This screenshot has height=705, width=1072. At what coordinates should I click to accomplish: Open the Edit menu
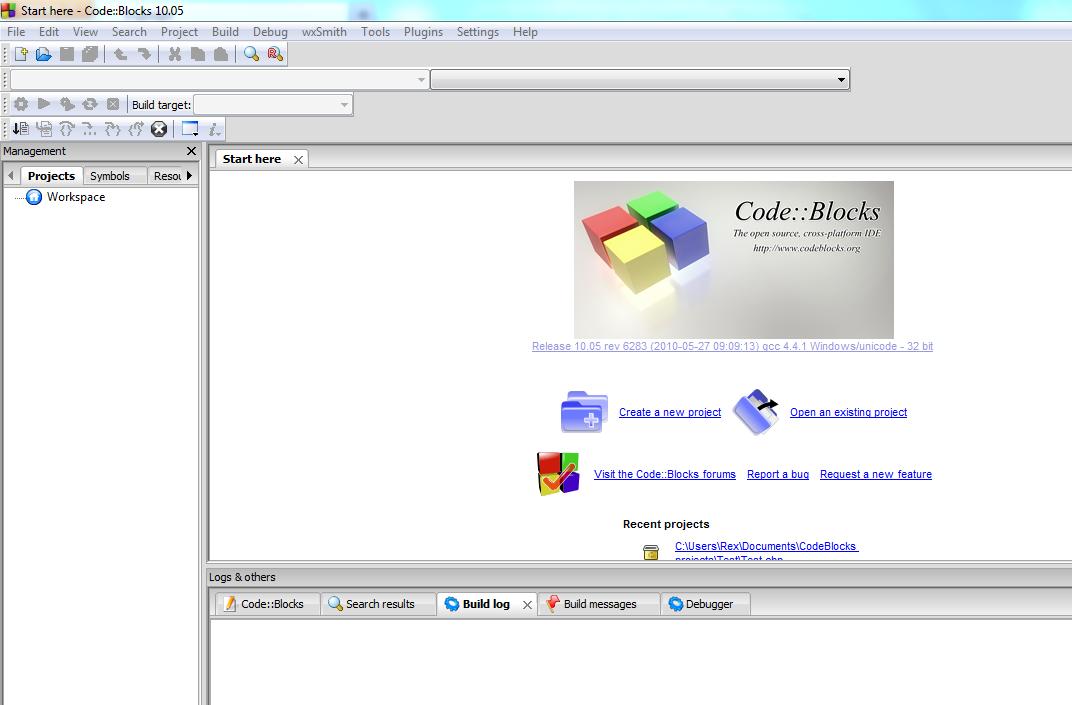point(49,31)
